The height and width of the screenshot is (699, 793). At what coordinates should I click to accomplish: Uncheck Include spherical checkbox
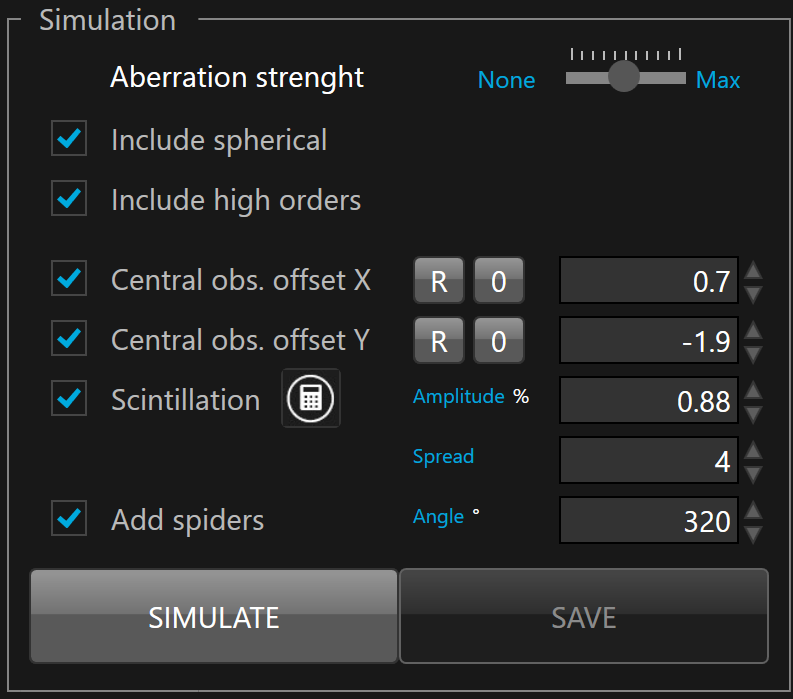(70, 139)
